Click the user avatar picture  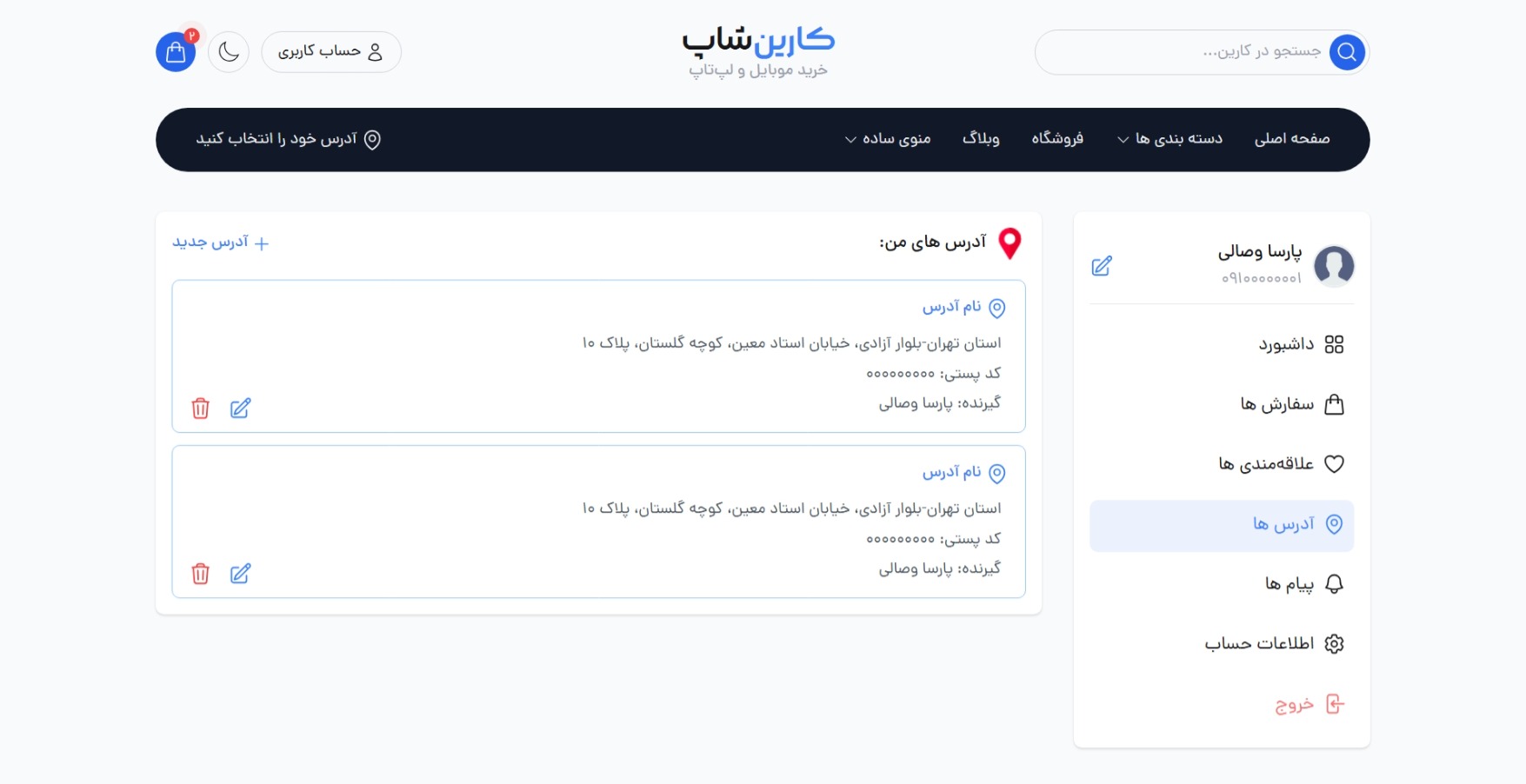pyautogui.click(x=1334, y=266)
